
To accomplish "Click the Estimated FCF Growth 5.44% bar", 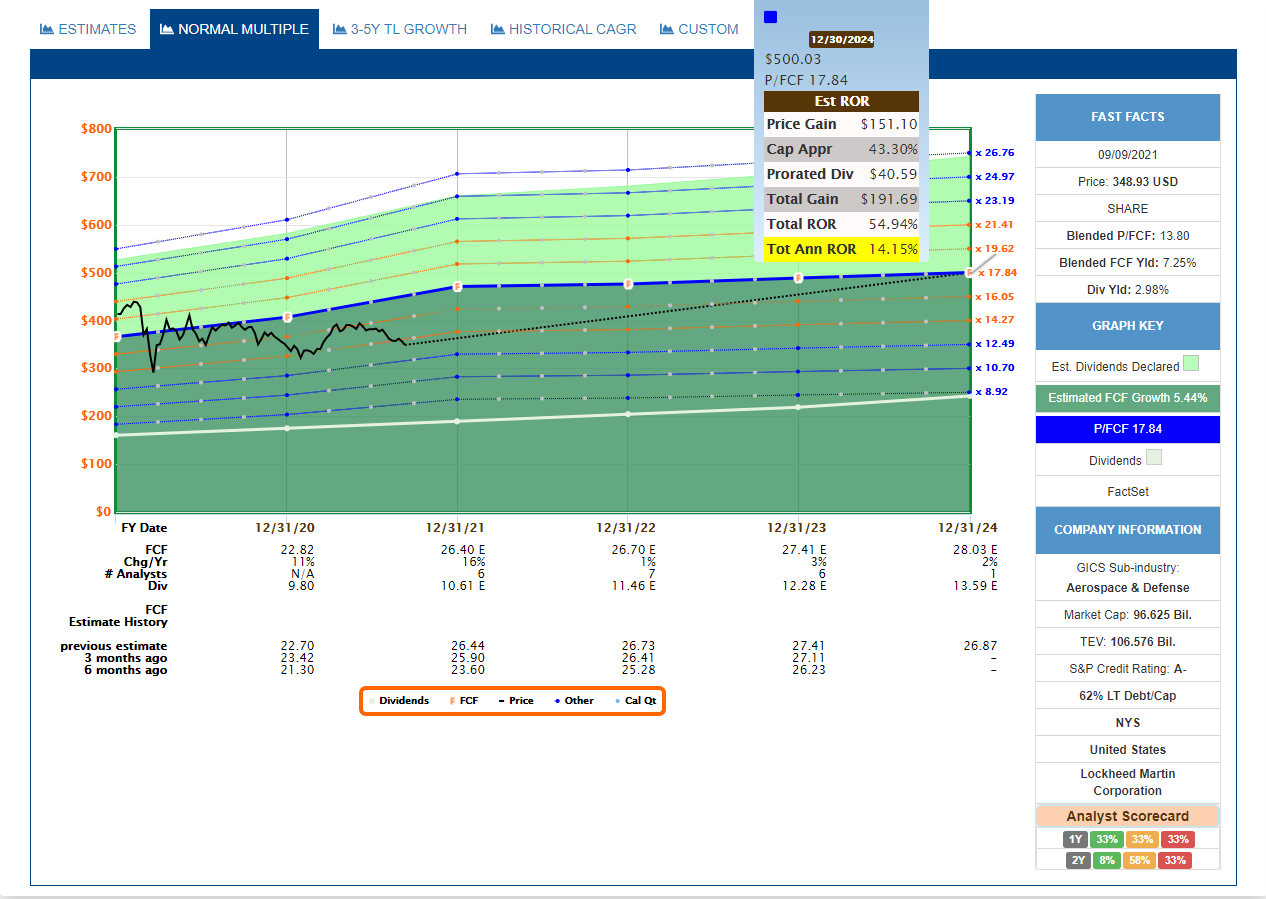I will tap(1127, 398).
